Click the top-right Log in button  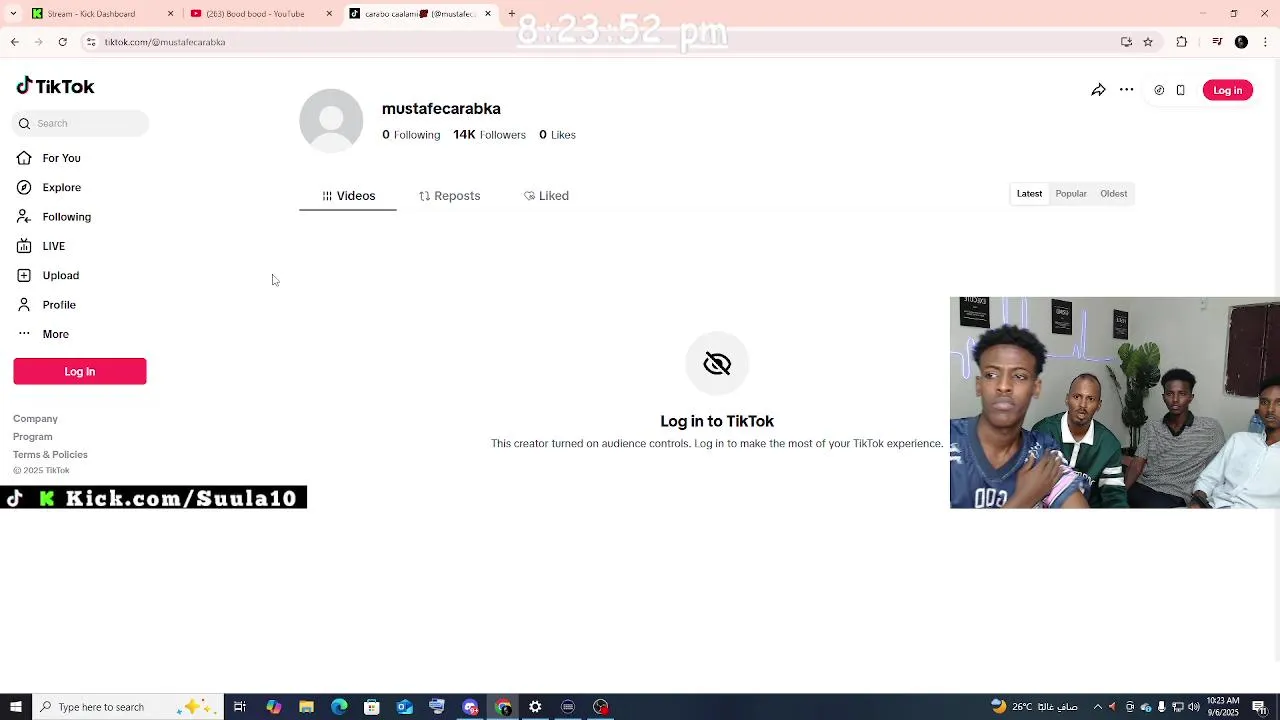(1227, 90)
